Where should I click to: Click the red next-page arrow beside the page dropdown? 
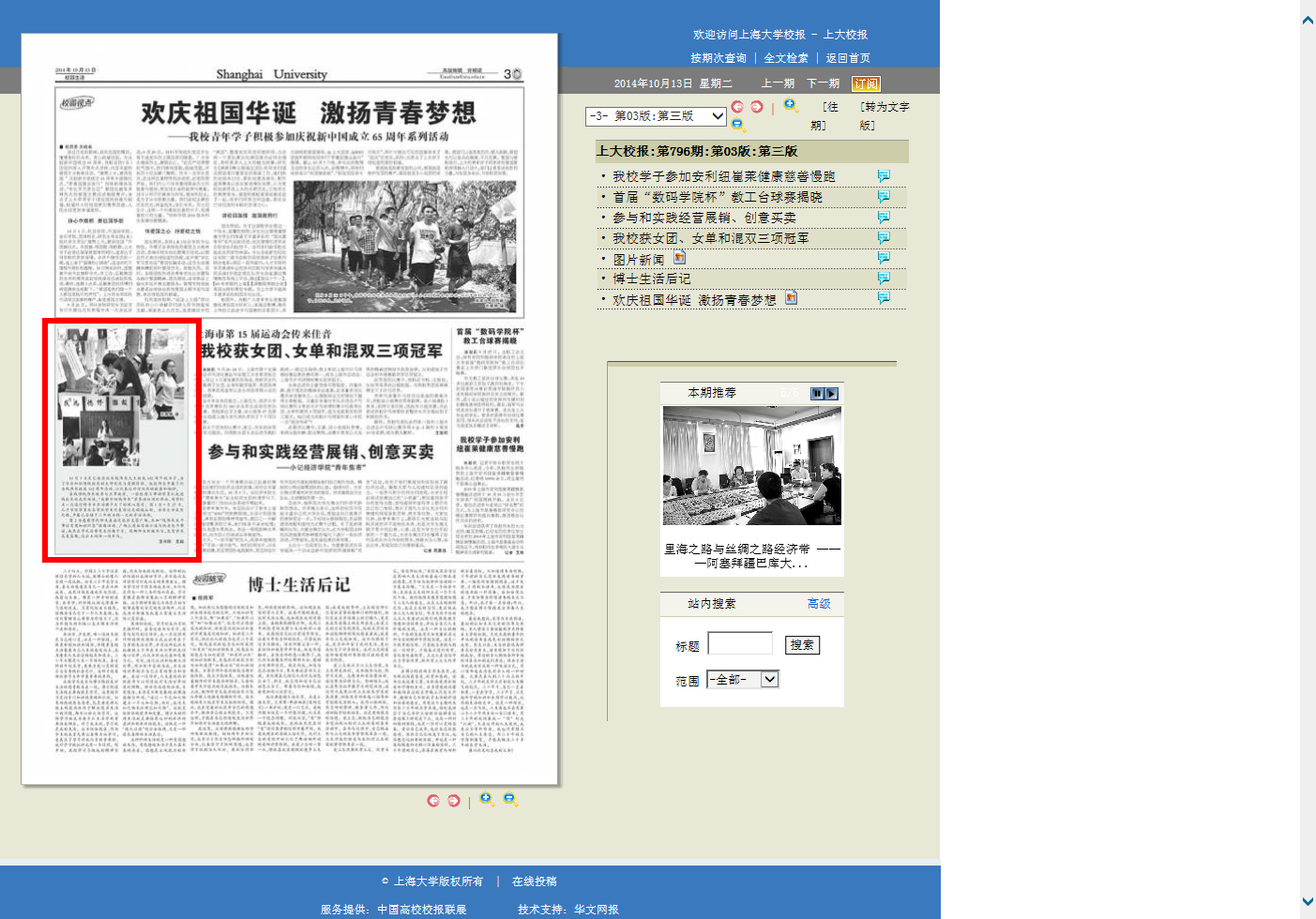coord(757,107)
